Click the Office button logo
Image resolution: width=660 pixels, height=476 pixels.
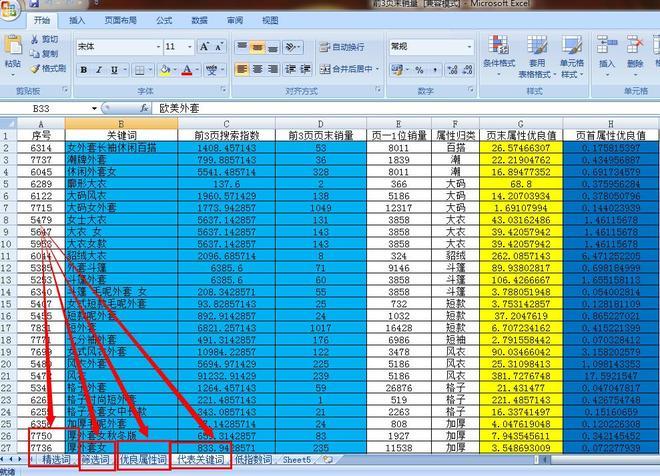point(8,9)
